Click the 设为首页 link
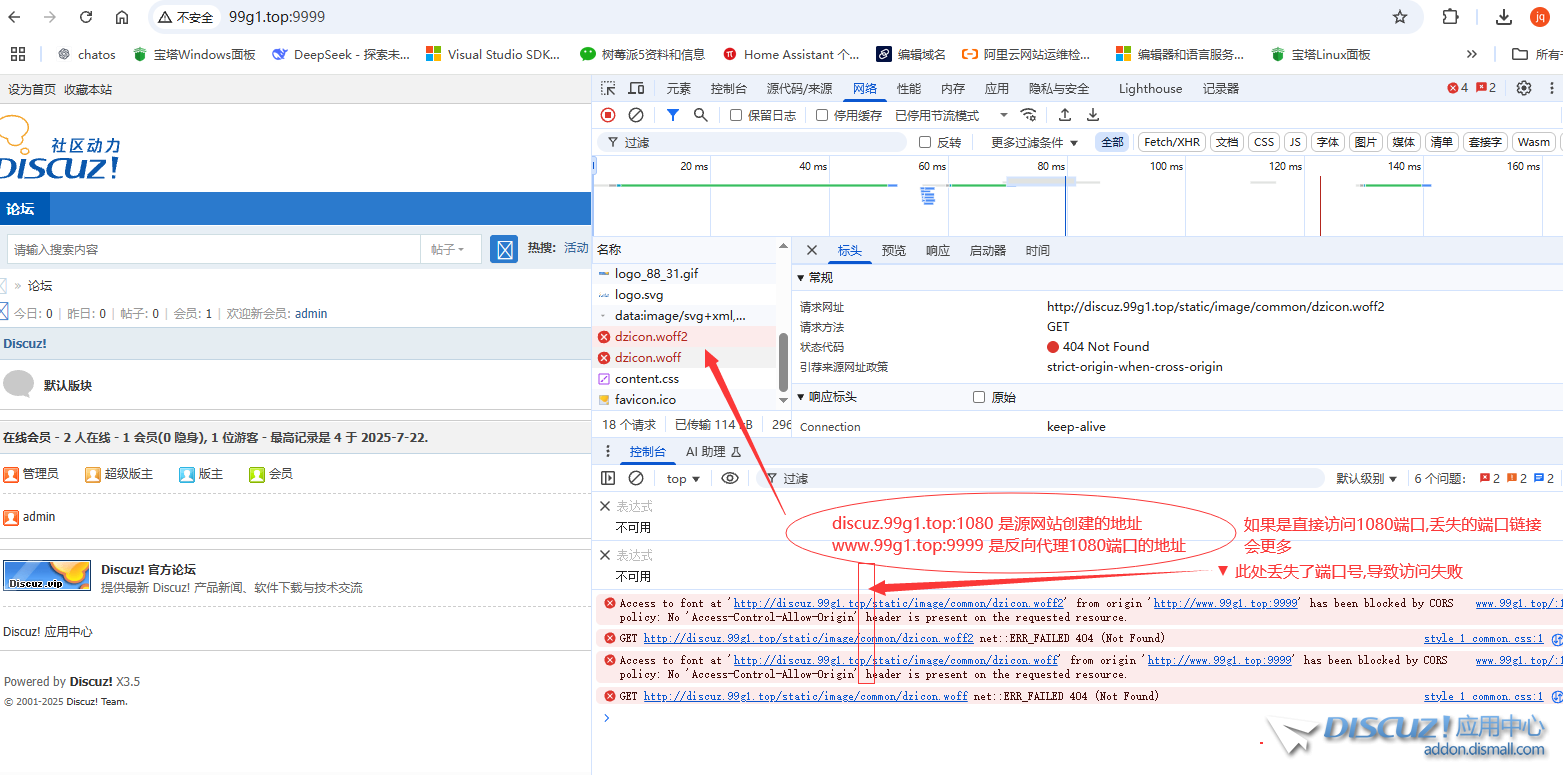The width and height of the screenshot is (1563, 775). click(32, 89)
